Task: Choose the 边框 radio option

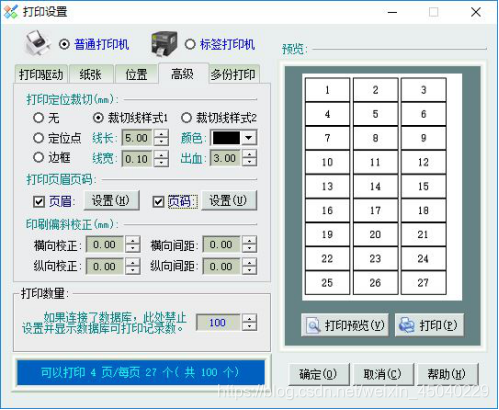Action: [x=38, y=157]
